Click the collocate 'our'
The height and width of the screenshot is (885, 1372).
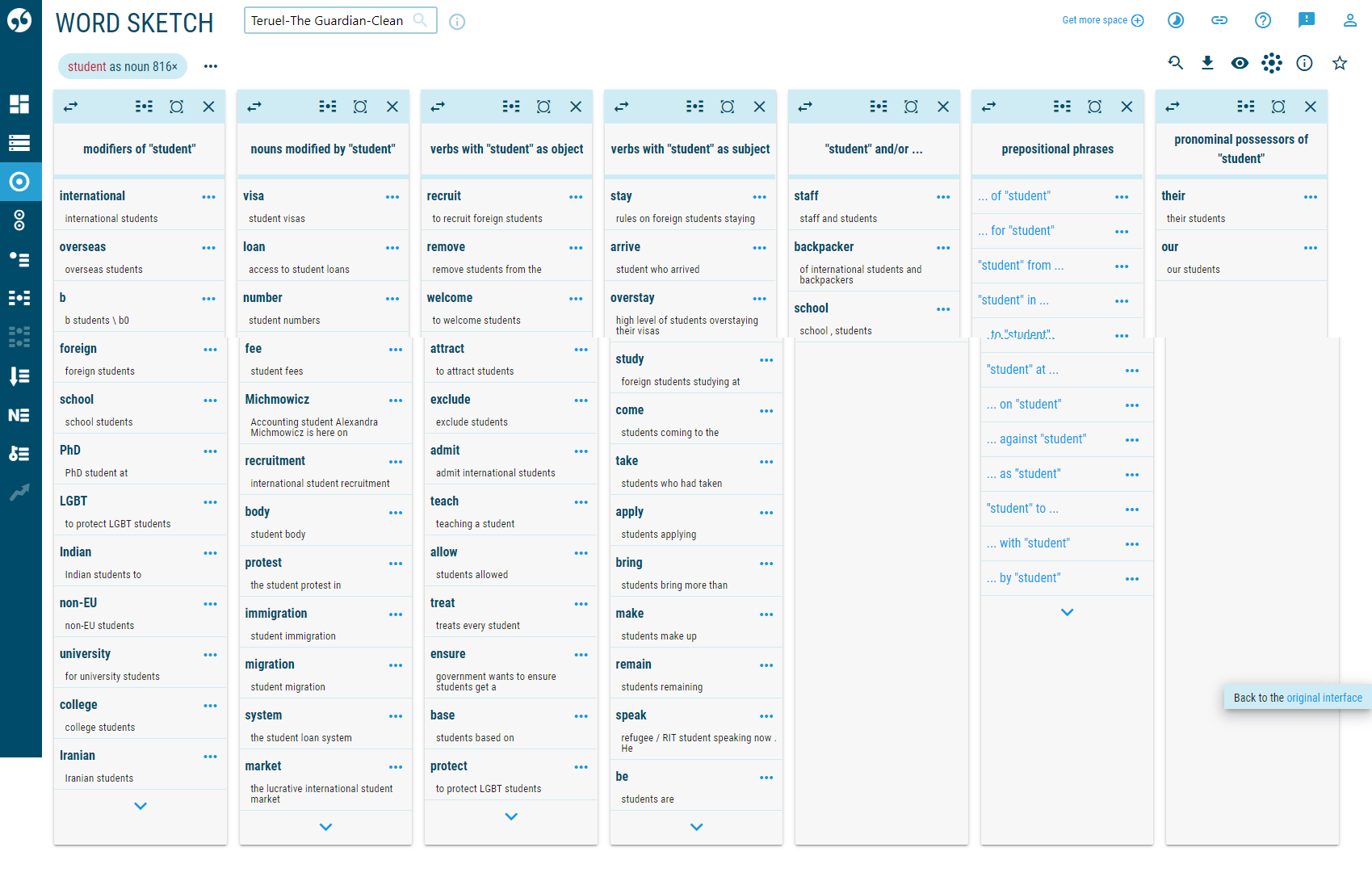pos(1170,247)
